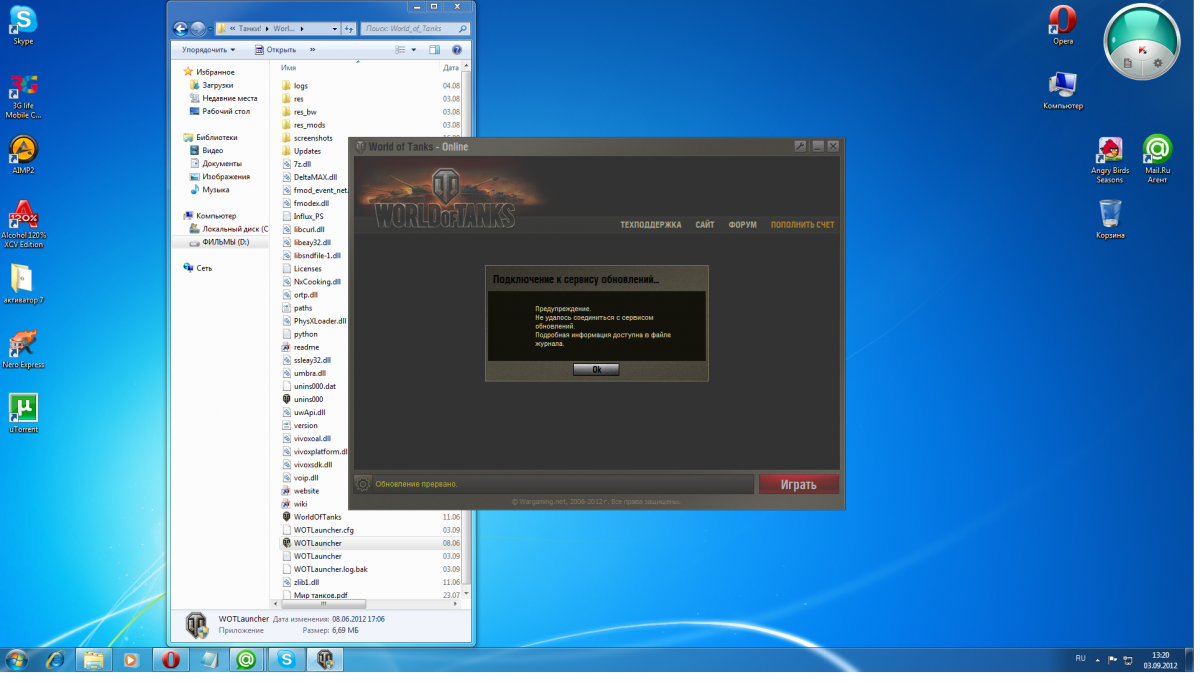This screenshot has height=682, width=1200.
Task: Expand the address bar history dropdown
Action: tap(334, 29)
